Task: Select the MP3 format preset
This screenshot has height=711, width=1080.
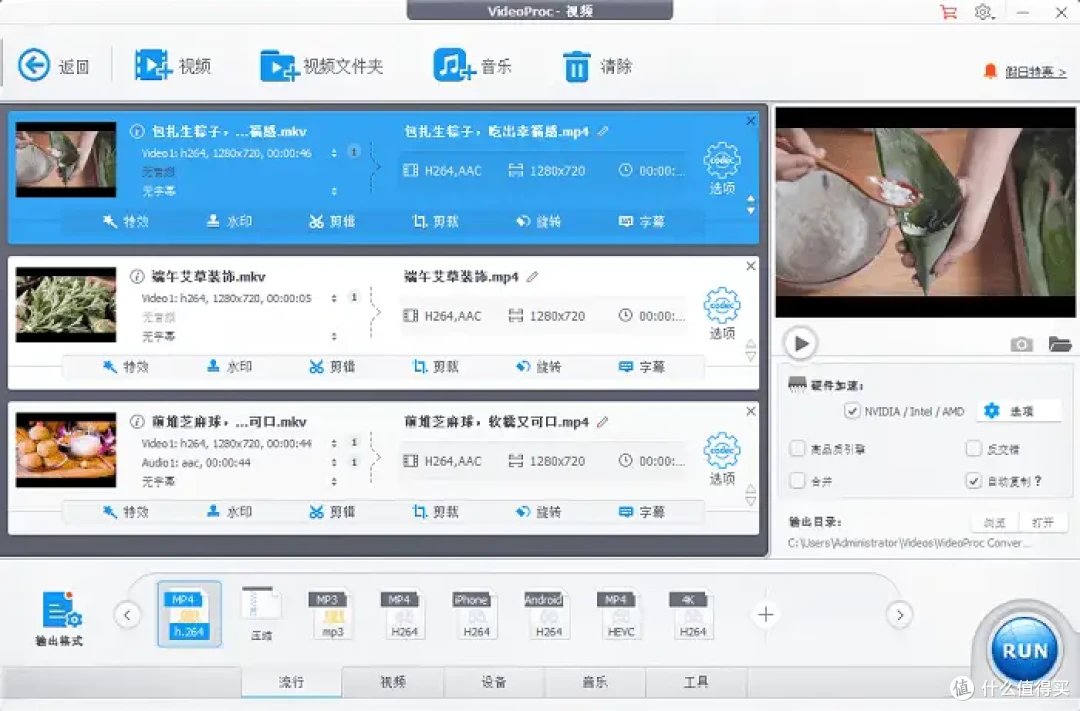Action: [x=333, y=614]
